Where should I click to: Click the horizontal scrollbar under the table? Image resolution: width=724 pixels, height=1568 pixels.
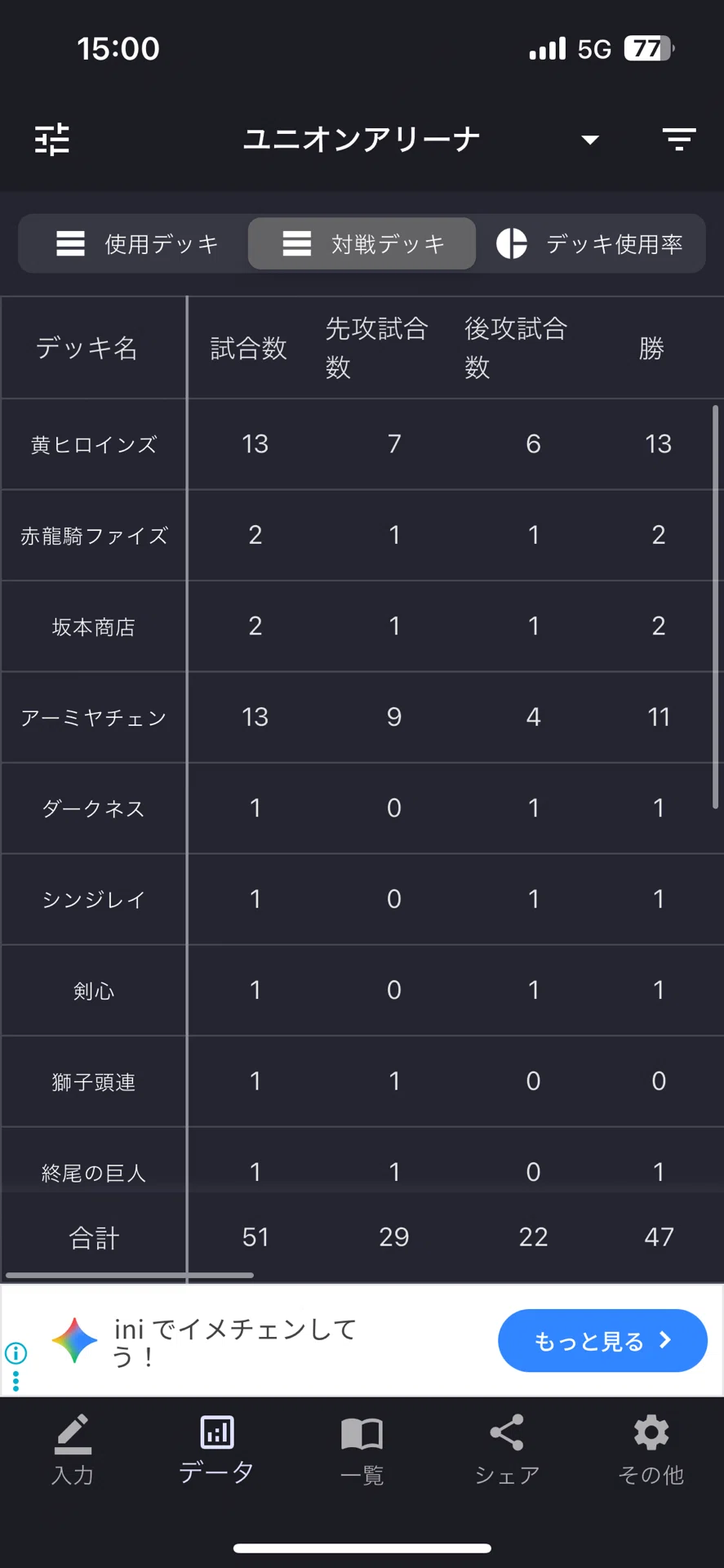[x=130, y=1275]
